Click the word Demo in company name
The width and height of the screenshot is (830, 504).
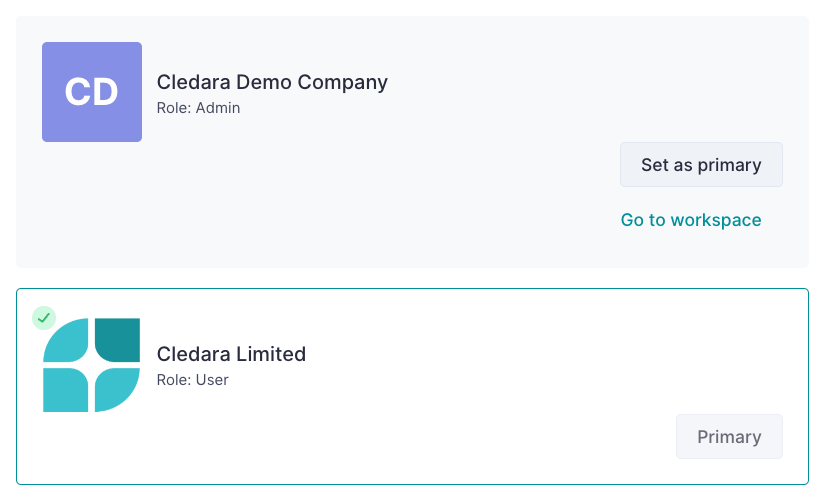point(264,82)
